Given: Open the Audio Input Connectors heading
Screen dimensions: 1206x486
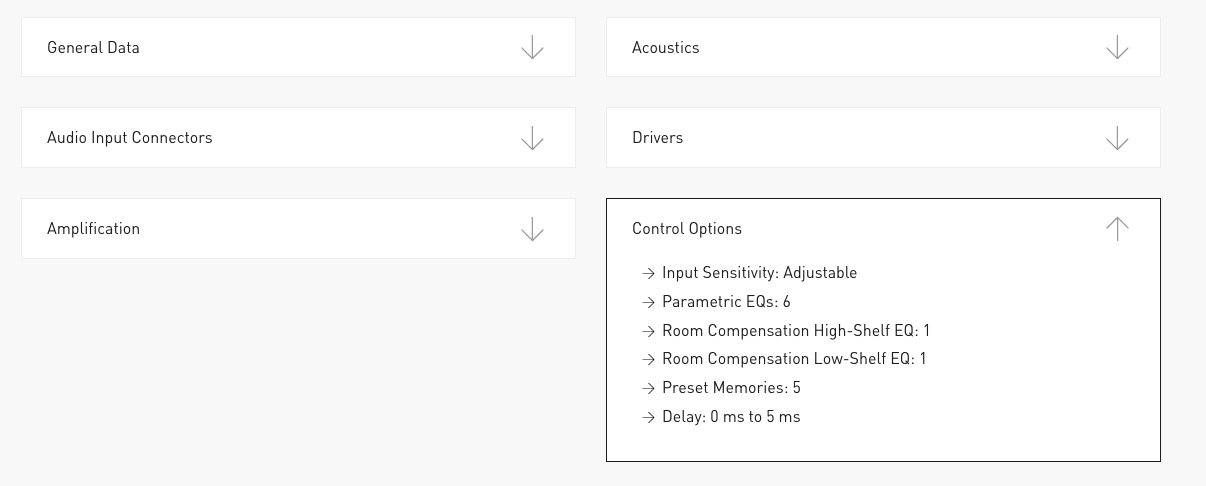Looking at the screenshot, I should (129, 138).
